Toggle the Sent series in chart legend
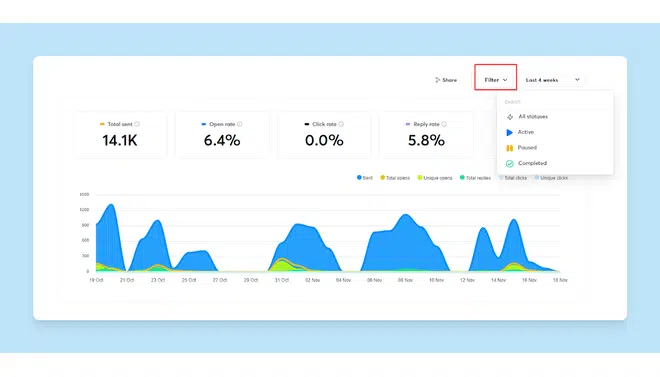Screen dimensions: 660x377 tap(365, 178)
